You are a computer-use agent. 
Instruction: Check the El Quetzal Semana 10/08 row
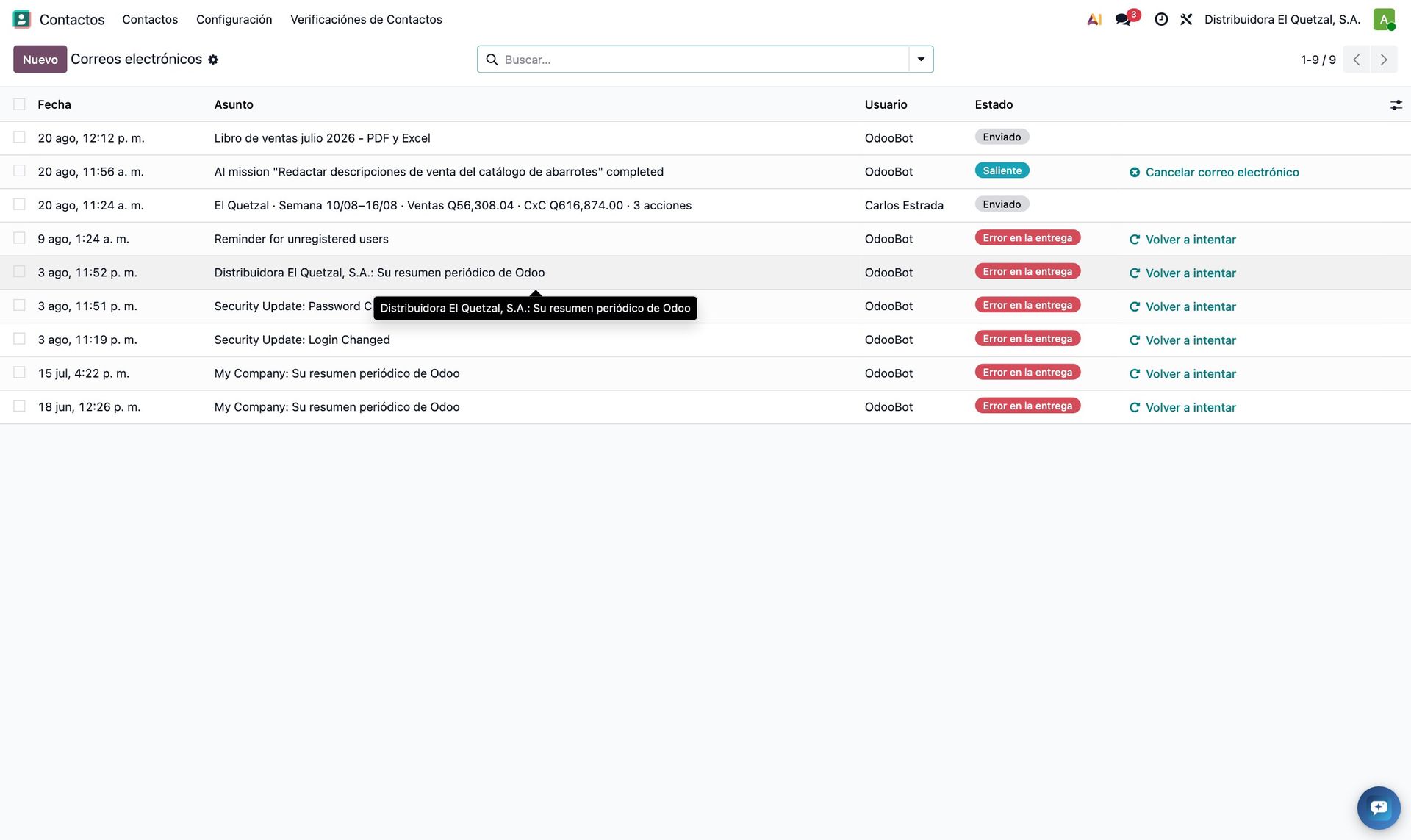tap(19, 205)
